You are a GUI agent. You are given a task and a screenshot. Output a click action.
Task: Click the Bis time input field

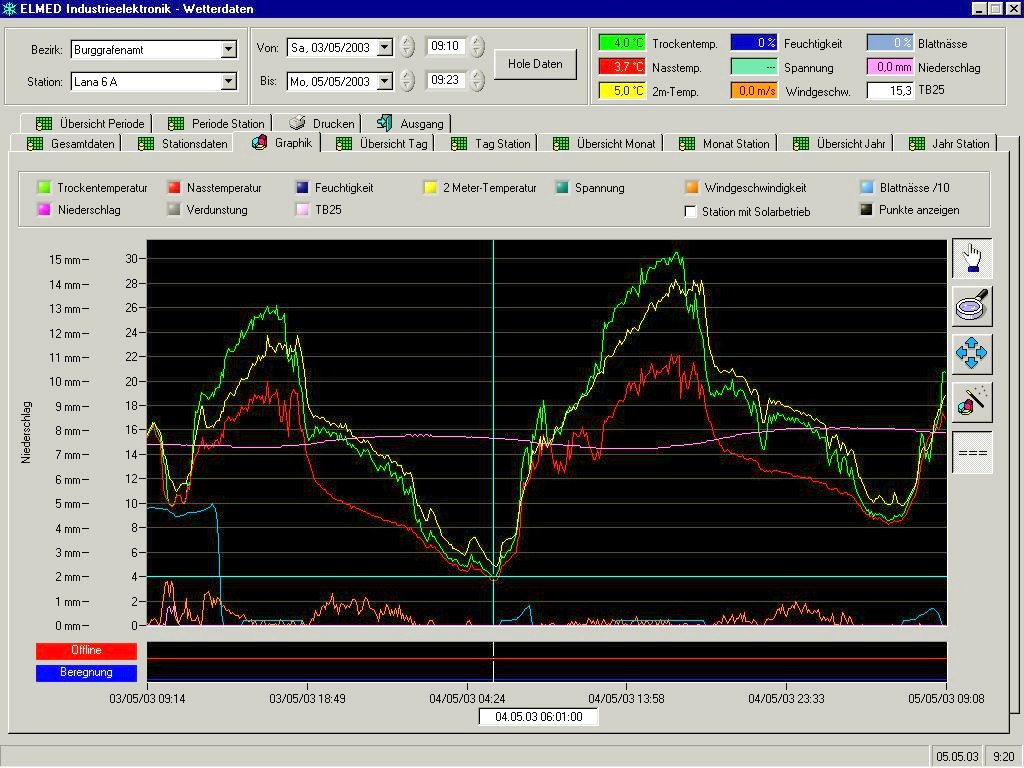[x=444, y=80]
